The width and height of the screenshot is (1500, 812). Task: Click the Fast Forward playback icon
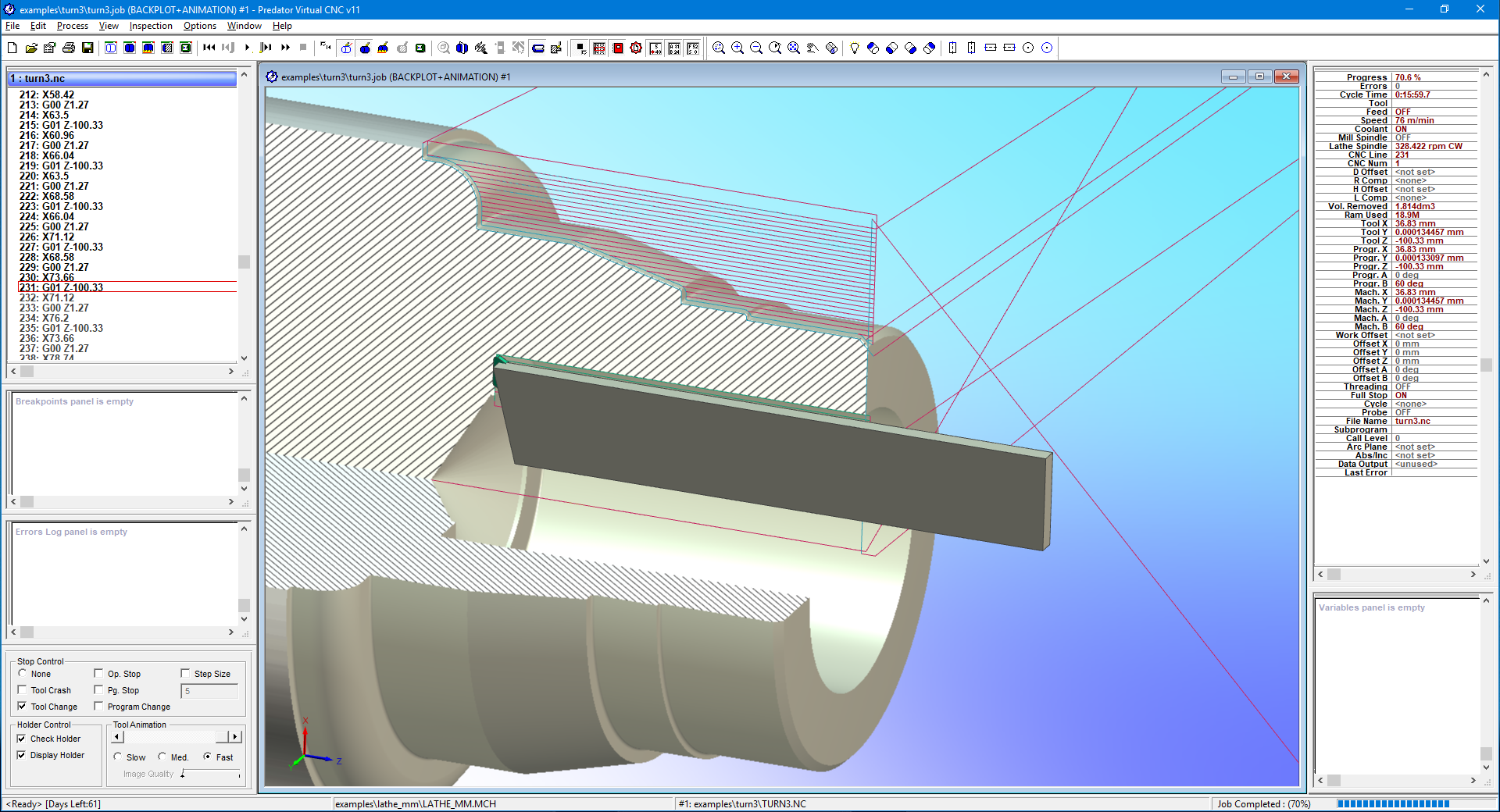pyautogui.click(x=284, y=48)
